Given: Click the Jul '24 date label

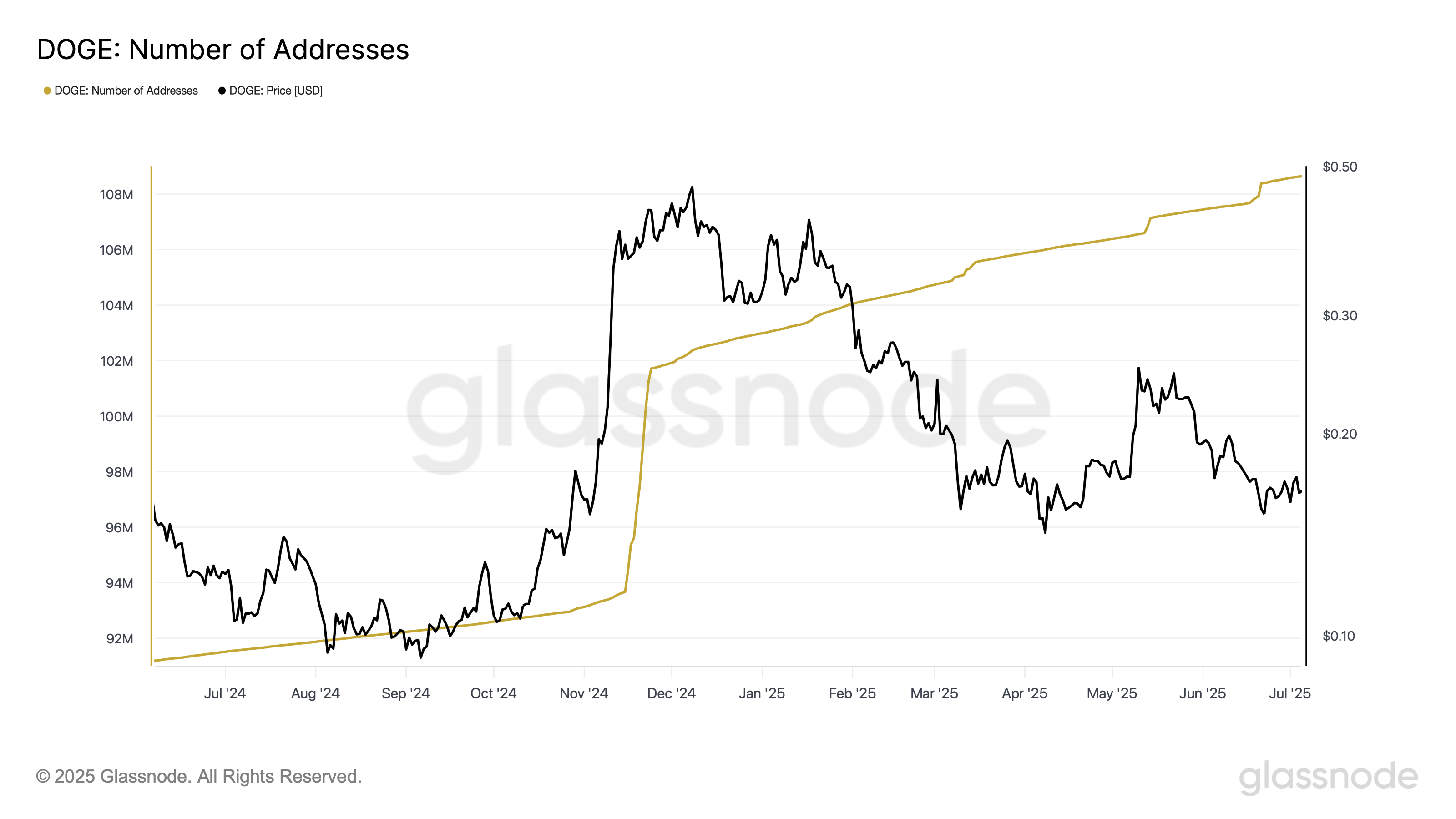Looking at the screenshot, I should pos(225,693).
